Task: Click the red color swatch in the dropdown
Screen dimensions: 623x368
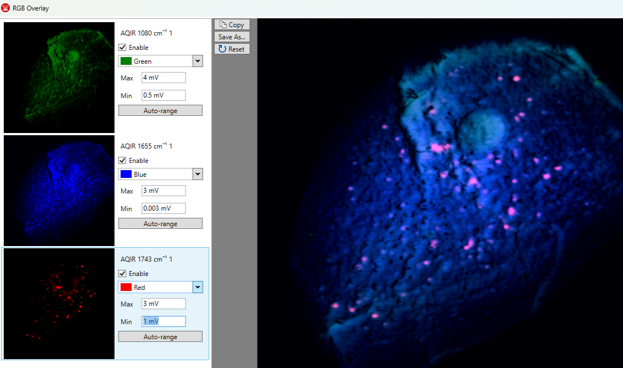Action: [126, 287]
